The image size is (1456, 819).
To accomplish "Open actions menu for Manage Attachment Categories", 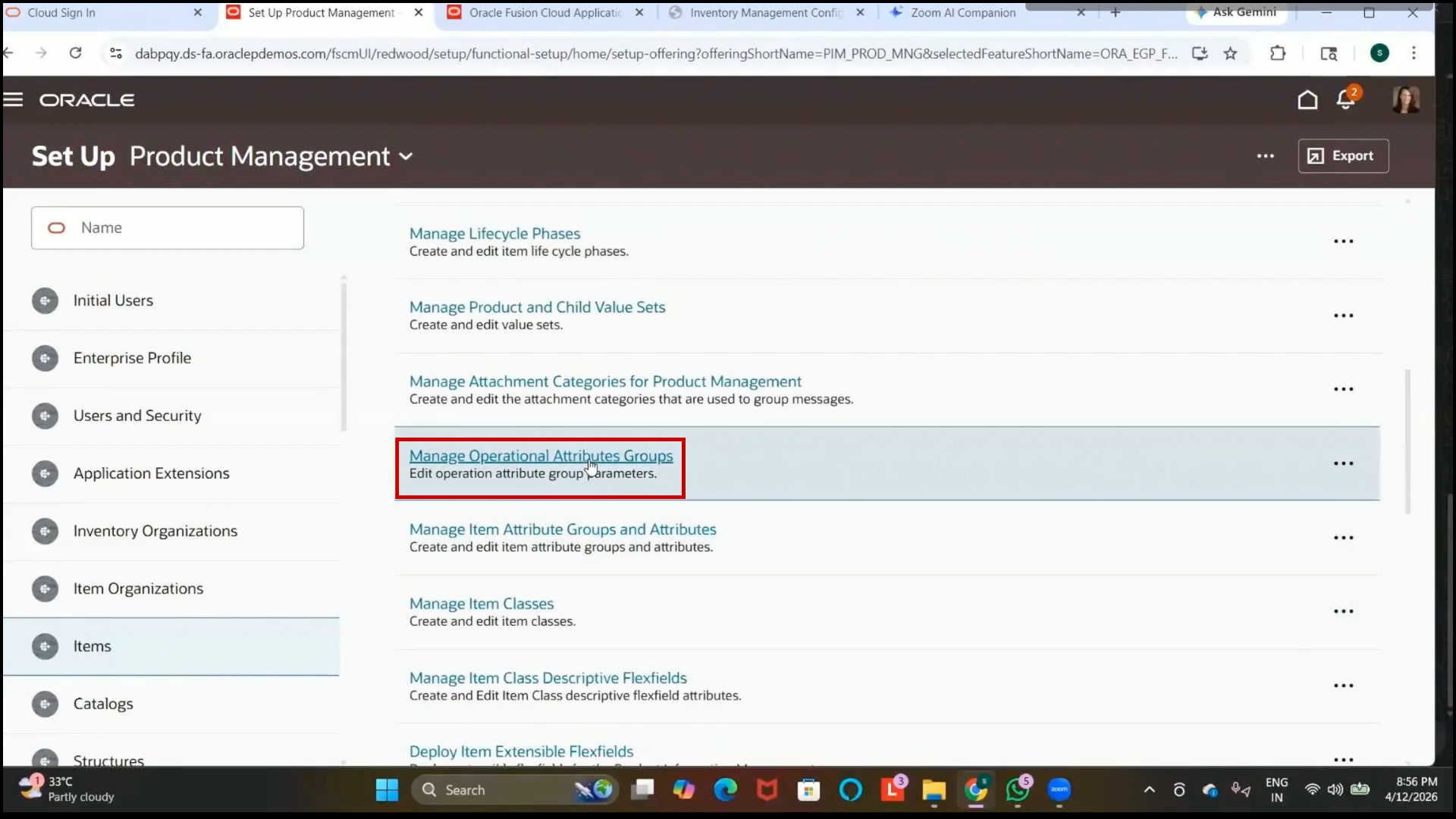I will 1343,389.
